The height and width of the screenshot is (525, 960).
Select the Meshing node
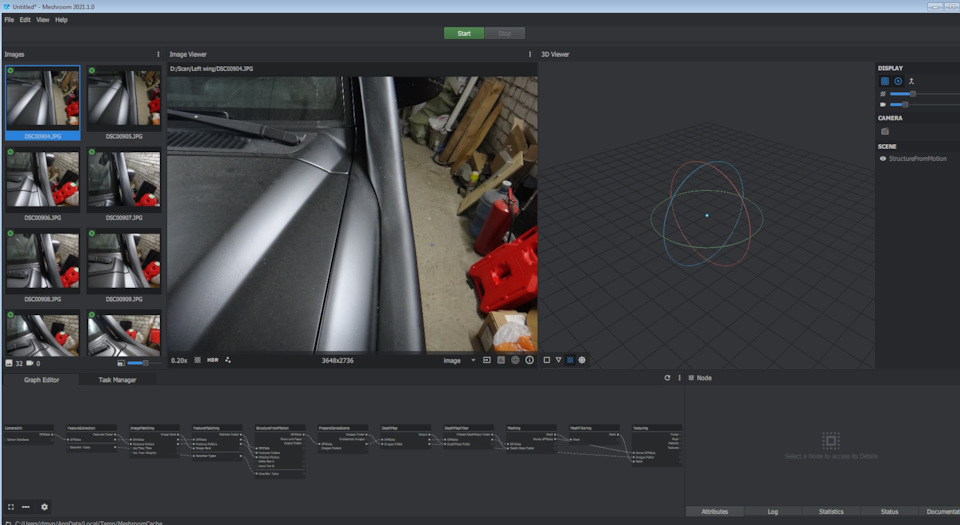pos(531,438)
